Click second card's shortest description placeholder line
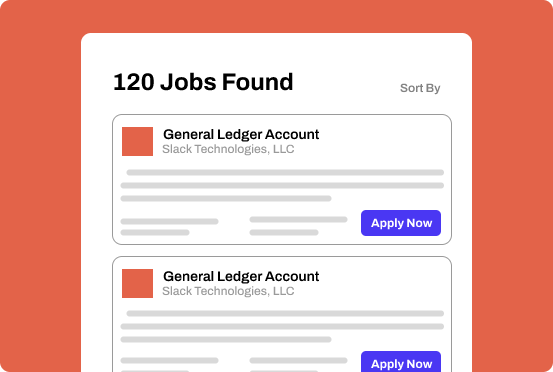 [x=226, y=340]
